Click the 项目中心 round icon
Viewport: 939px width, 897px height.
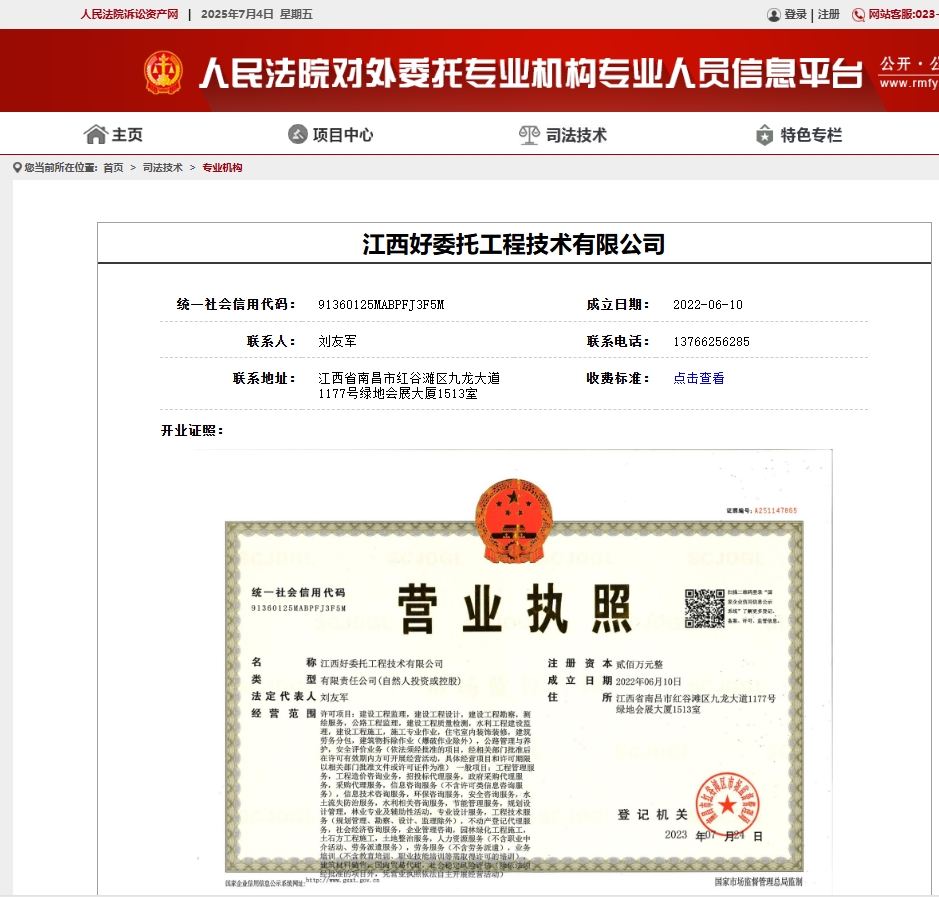pos(298,134)
